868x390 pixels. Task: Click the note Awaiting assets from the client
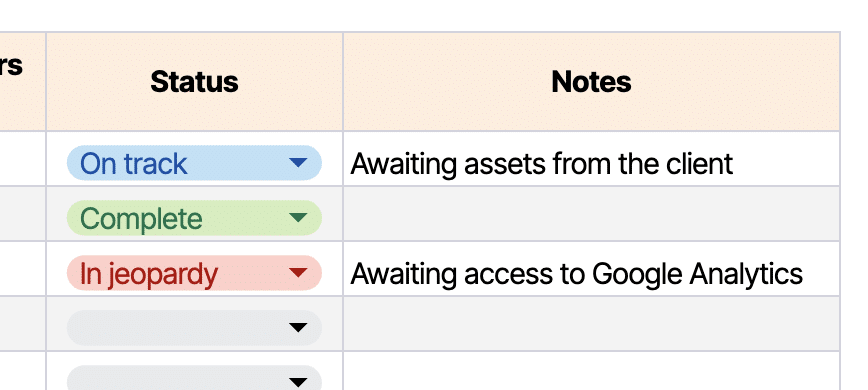point(541,164)
